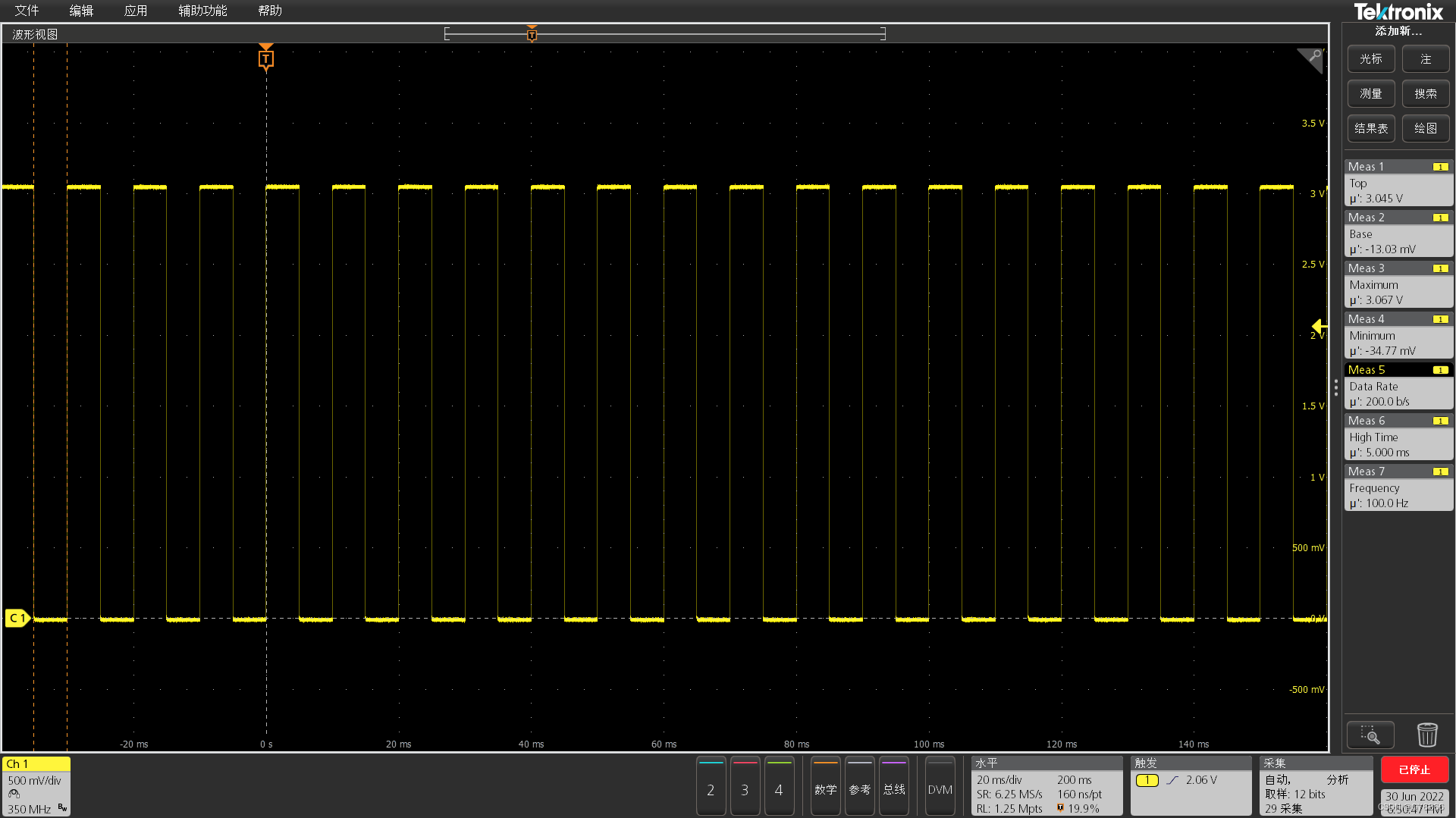Open the 触发 trigger settings badge
The image size is (1456, 818).
tap(1191, 786)
